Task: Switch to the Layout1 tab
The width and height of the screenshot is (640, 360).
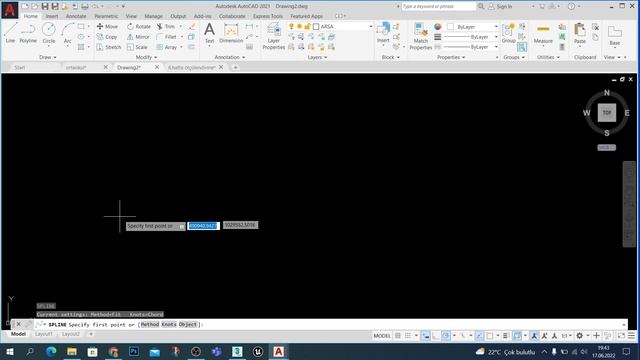Action: pyautogui.click(x=44, y=334)
